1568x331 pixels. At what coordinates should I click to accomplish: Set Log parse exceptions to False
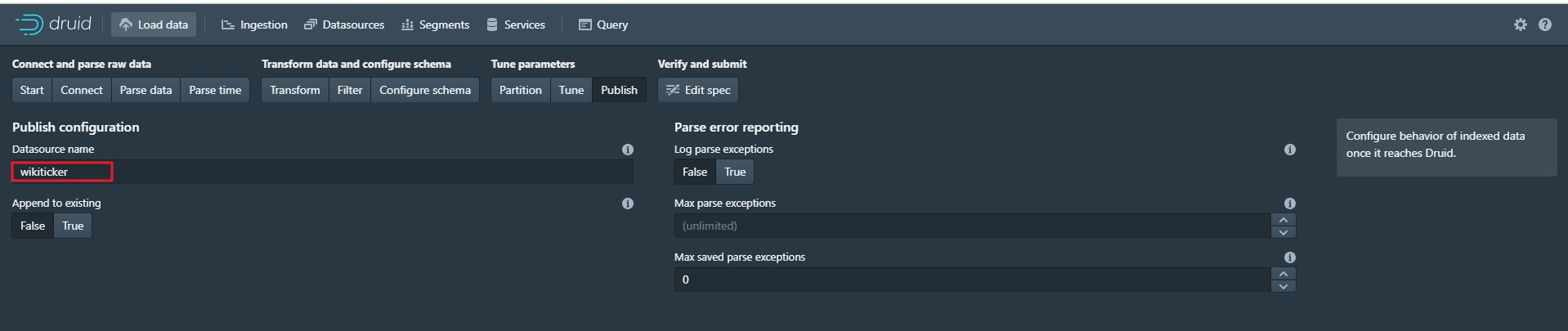click(x=694, y=172)
